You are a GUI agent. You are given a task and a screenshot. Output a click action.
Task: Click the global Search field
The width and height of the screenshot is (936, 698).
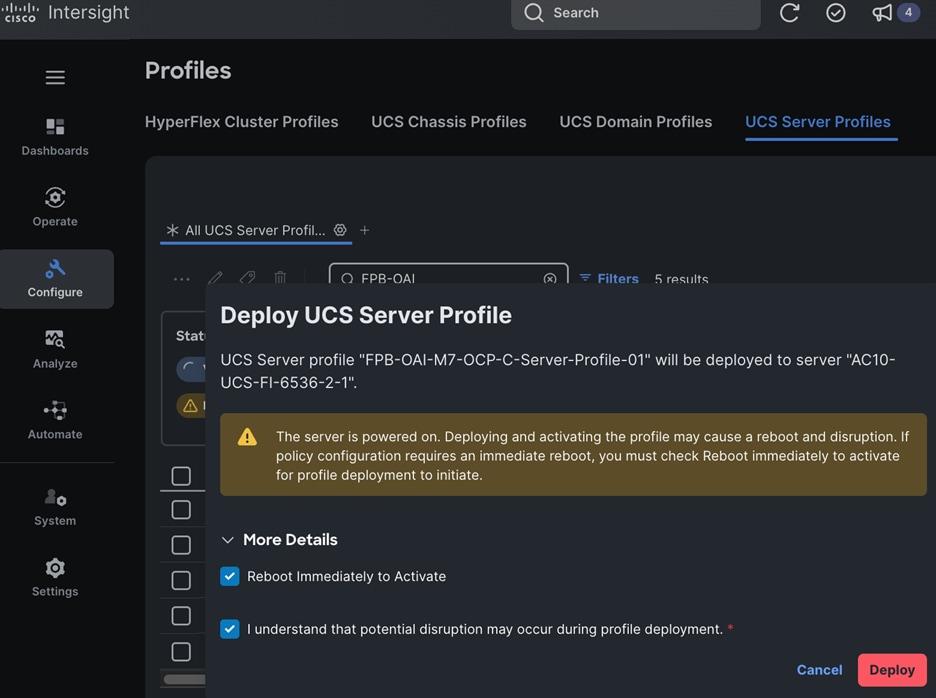point(636,14)
